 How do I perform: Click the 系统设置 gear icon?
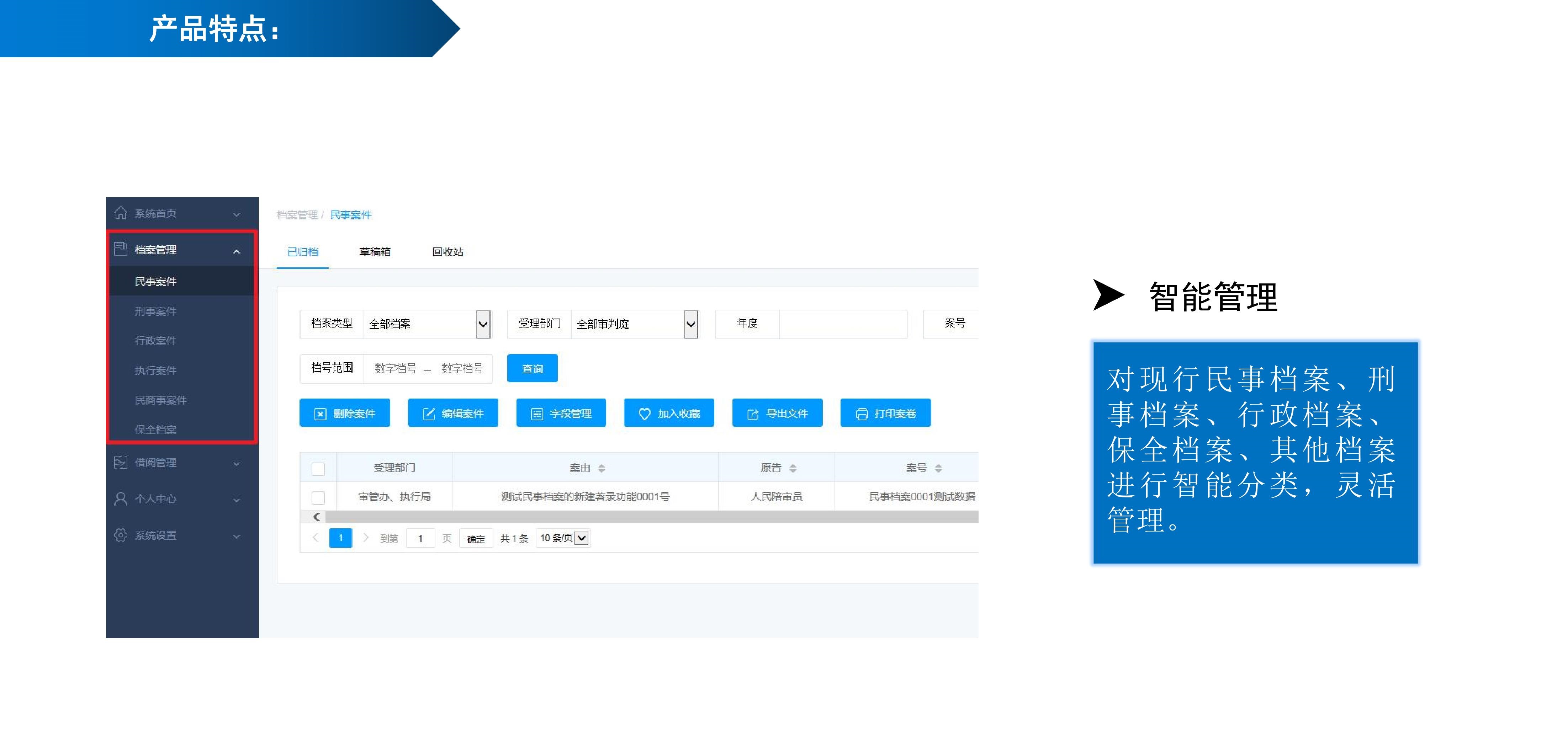tap(121, 535)
